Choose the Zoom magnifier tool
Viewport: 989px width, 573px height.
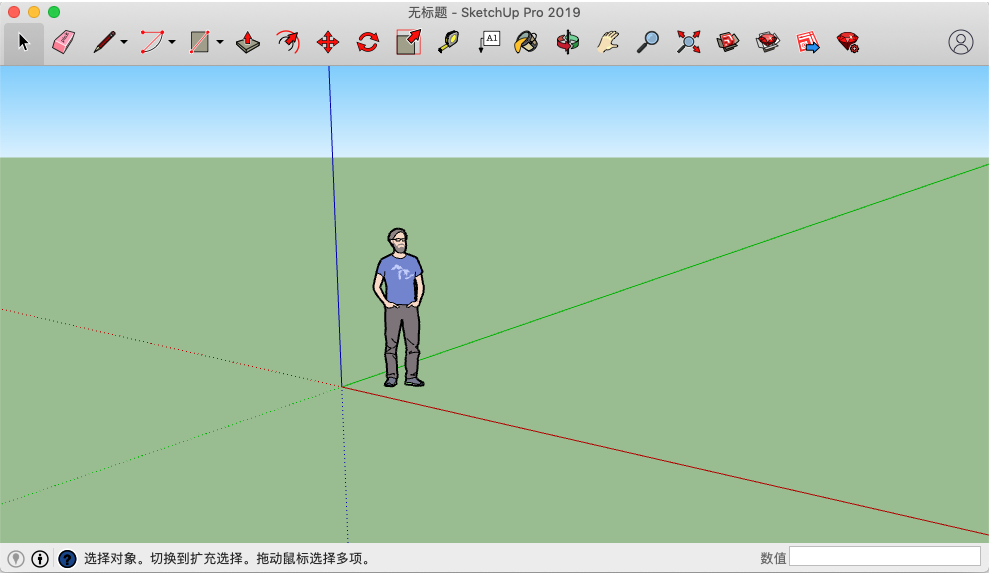648,42
